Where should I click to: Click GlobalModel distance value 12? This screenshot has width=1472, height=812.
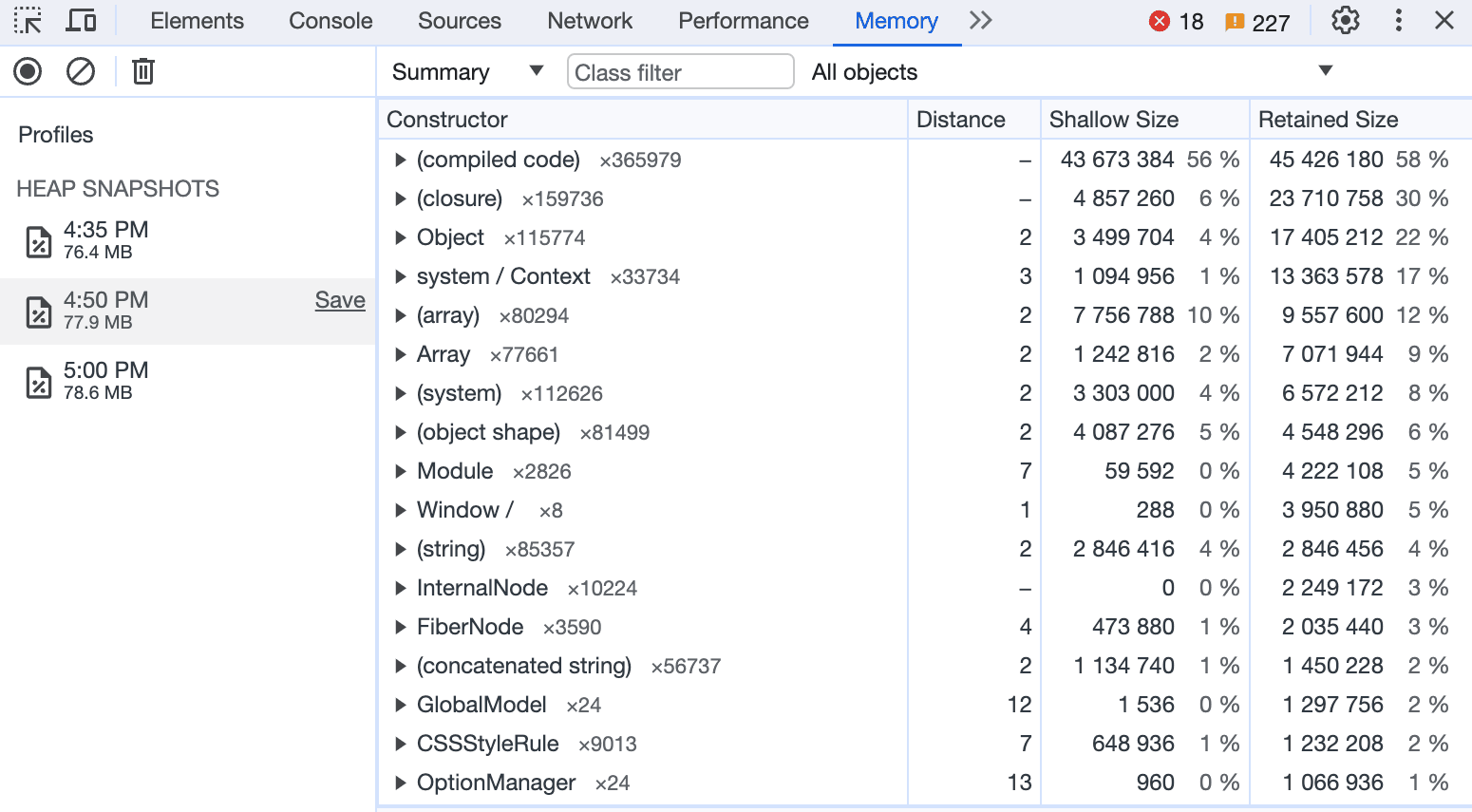1019,705
